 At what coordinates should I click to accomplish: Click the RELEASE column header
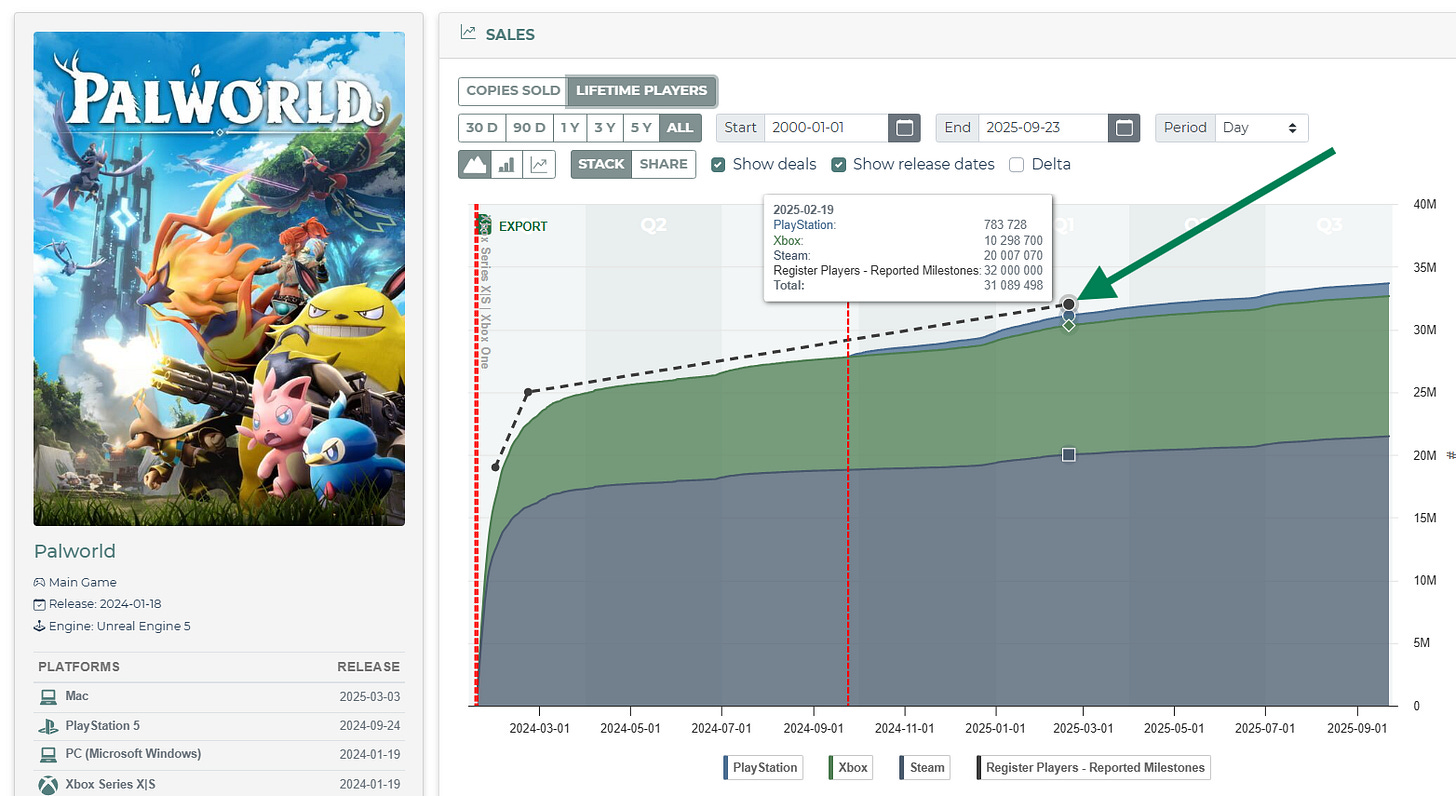tap(368, 667)
